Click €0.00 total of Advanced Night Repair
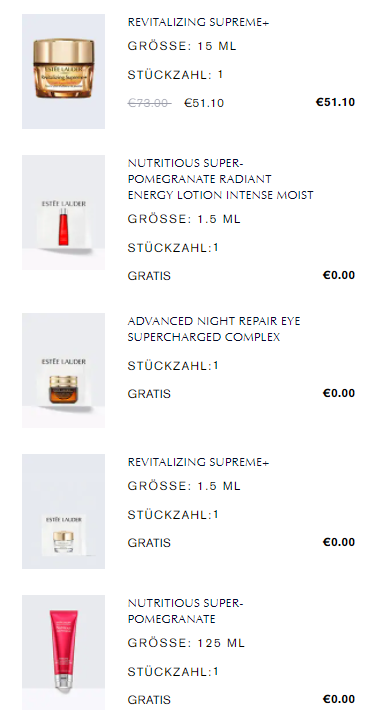The width and height of the screenshot is (372, 727). [x=339, y=393]
